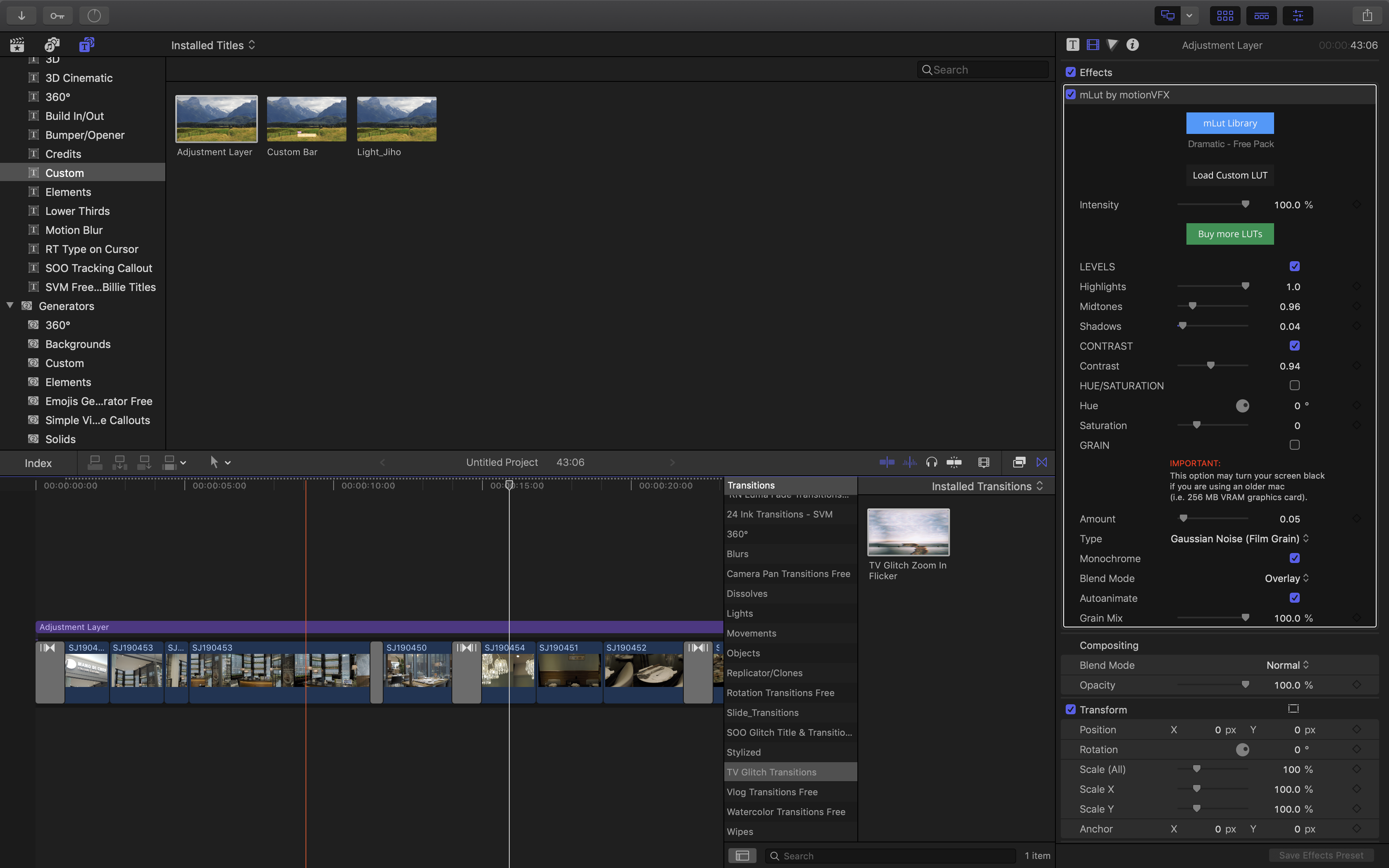Click the mLut Library button
Image resolution: width=1389 pixels, height=868 pixels.
[x=1229, y=123]
